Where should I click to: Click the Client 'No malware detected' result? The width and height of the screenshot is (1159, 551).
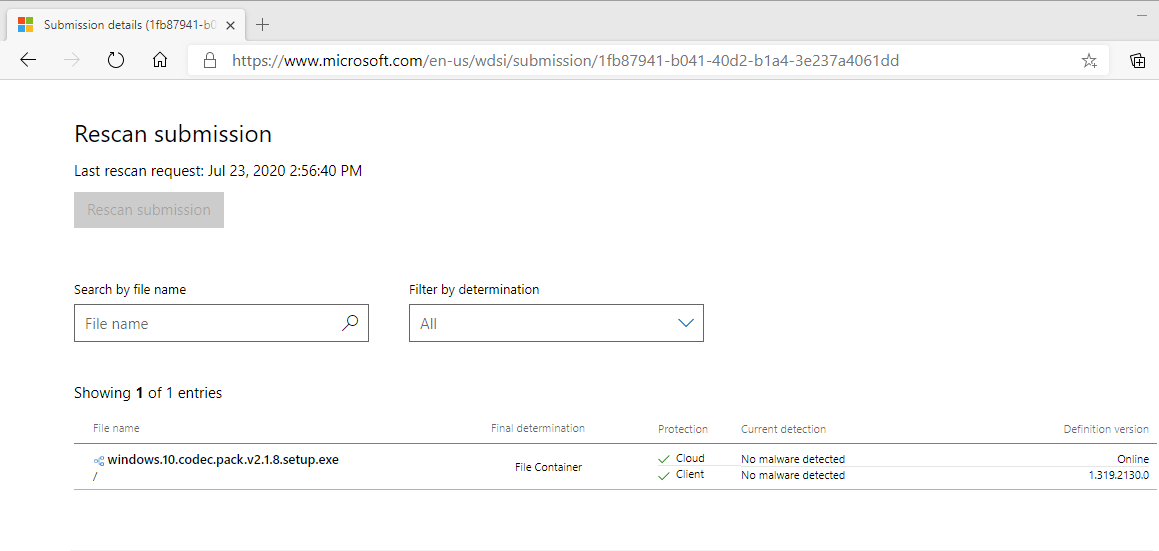792,476
